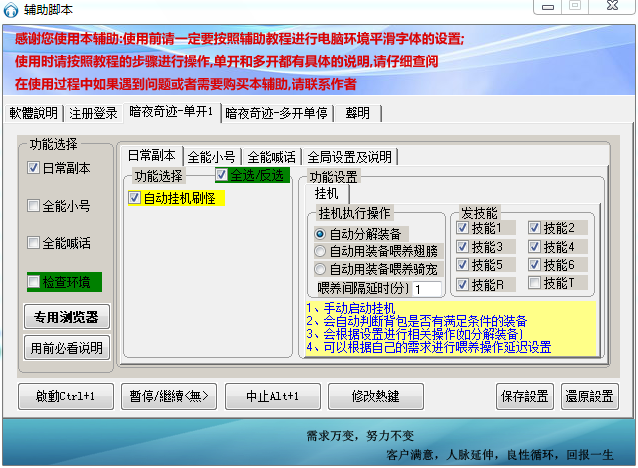This screenshot has height=468, width=638.
Task: Toggle the 全选/反选 checkbox
Action: [x=222, y=176]
